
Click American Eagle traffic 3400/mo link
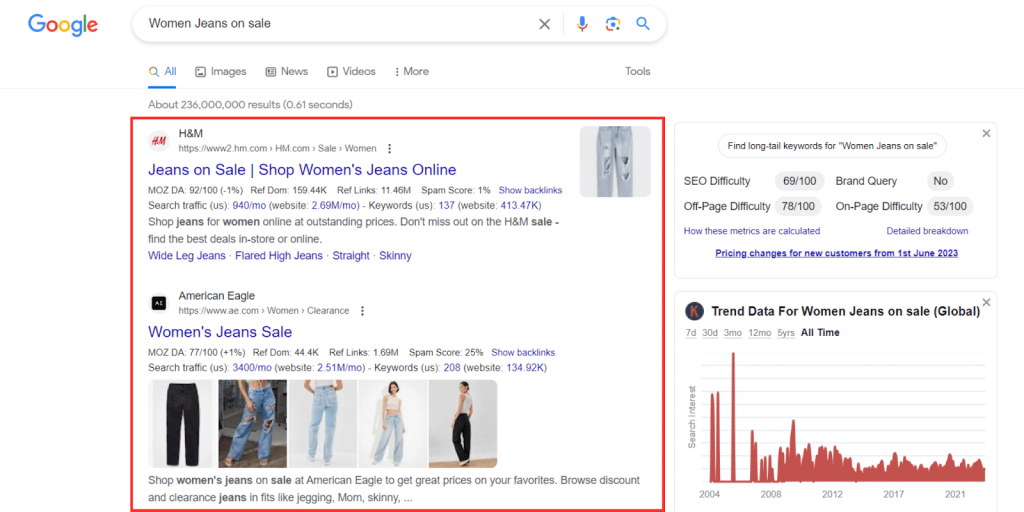coord(253,368)
